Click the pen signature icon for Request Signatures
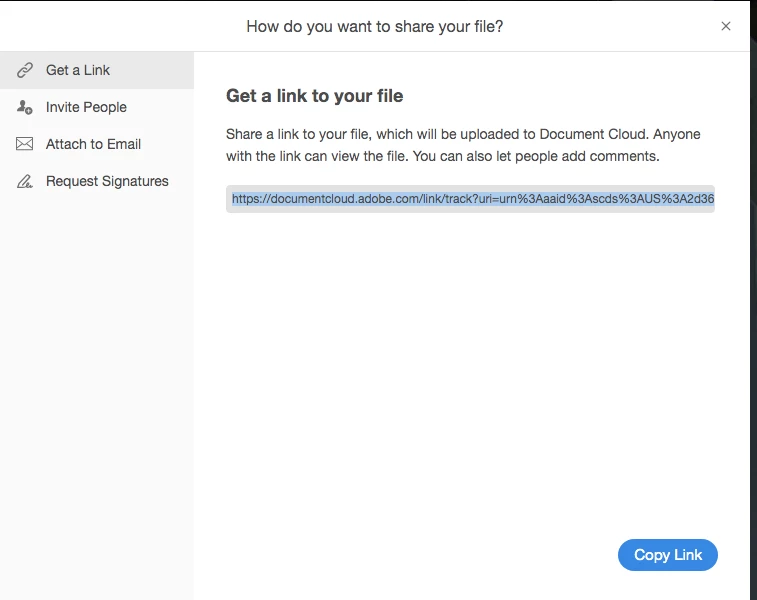The width and height of the screenshot is (757, 600). click(25, 181)
